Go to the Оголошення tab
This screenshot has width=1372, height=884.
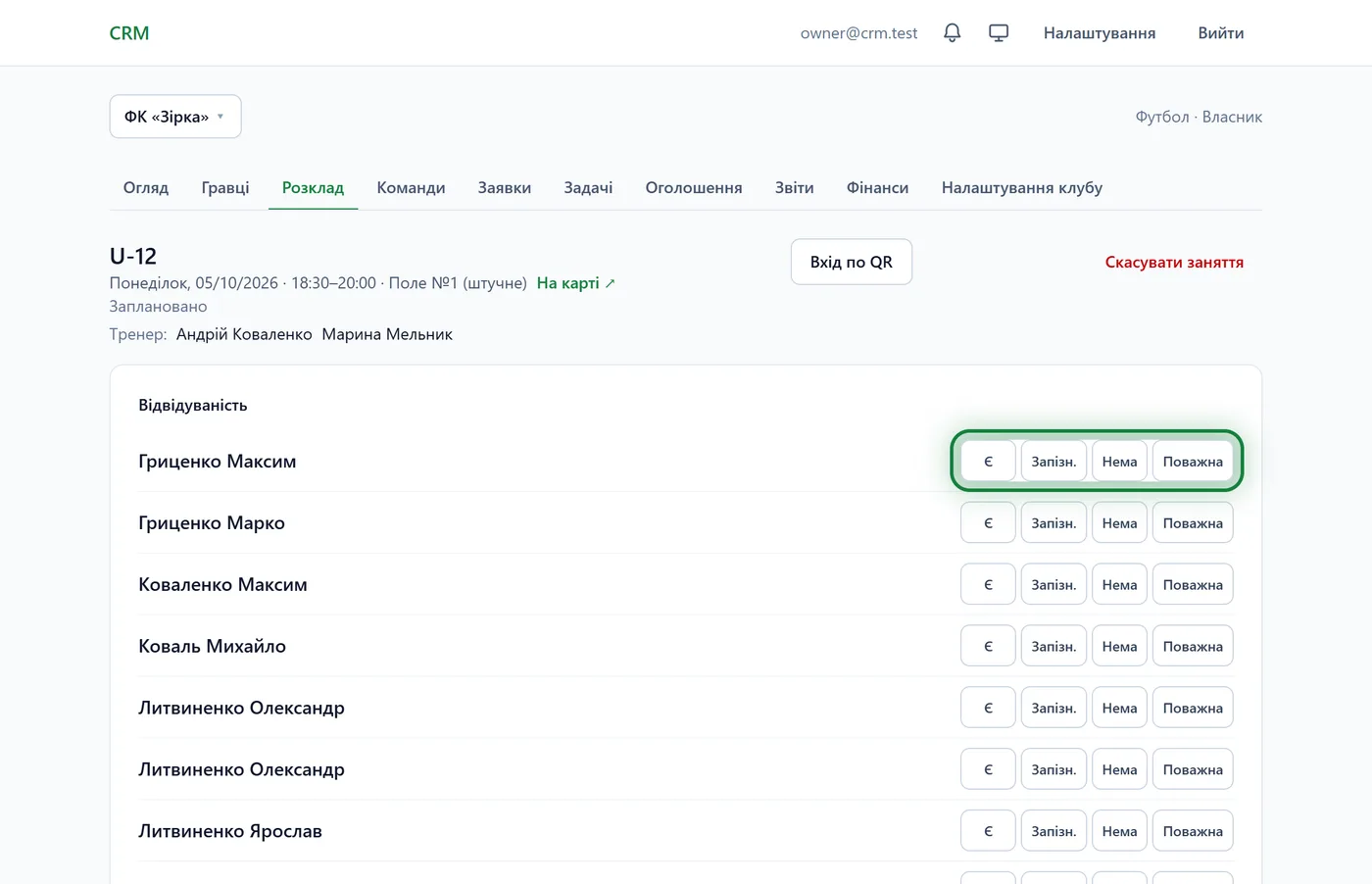[x=694, y=187]
